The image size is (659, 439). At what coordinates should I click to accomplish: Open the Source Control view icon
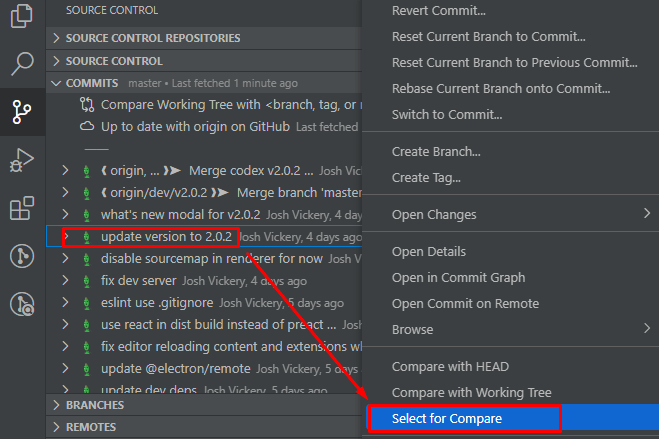(22, 112)
